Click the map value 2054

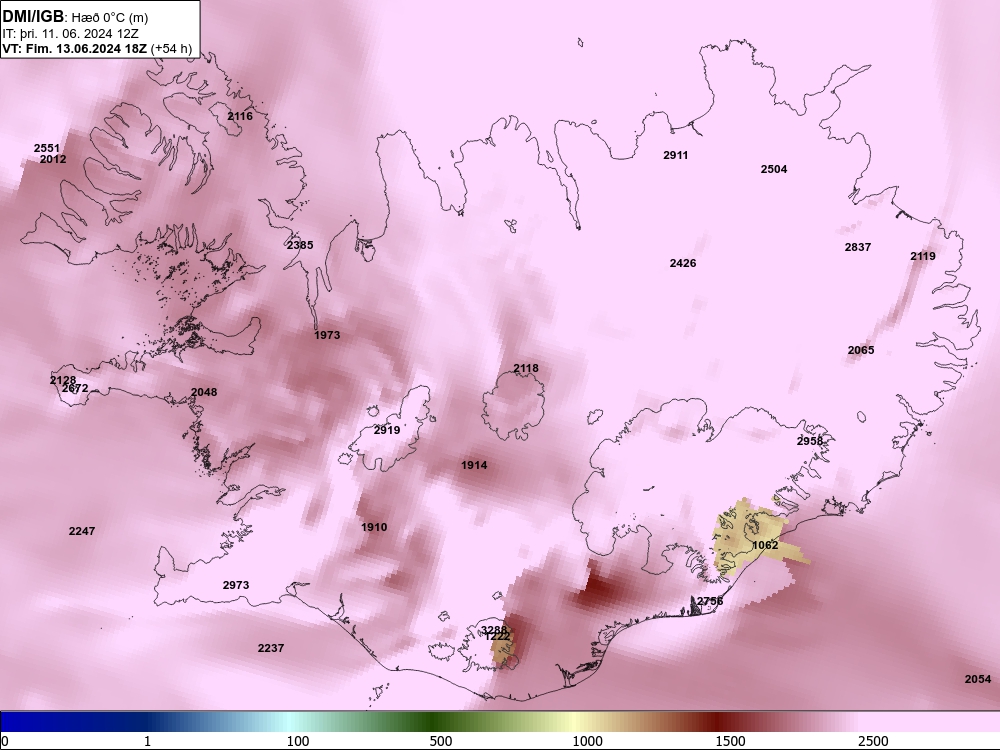point(978,680)
